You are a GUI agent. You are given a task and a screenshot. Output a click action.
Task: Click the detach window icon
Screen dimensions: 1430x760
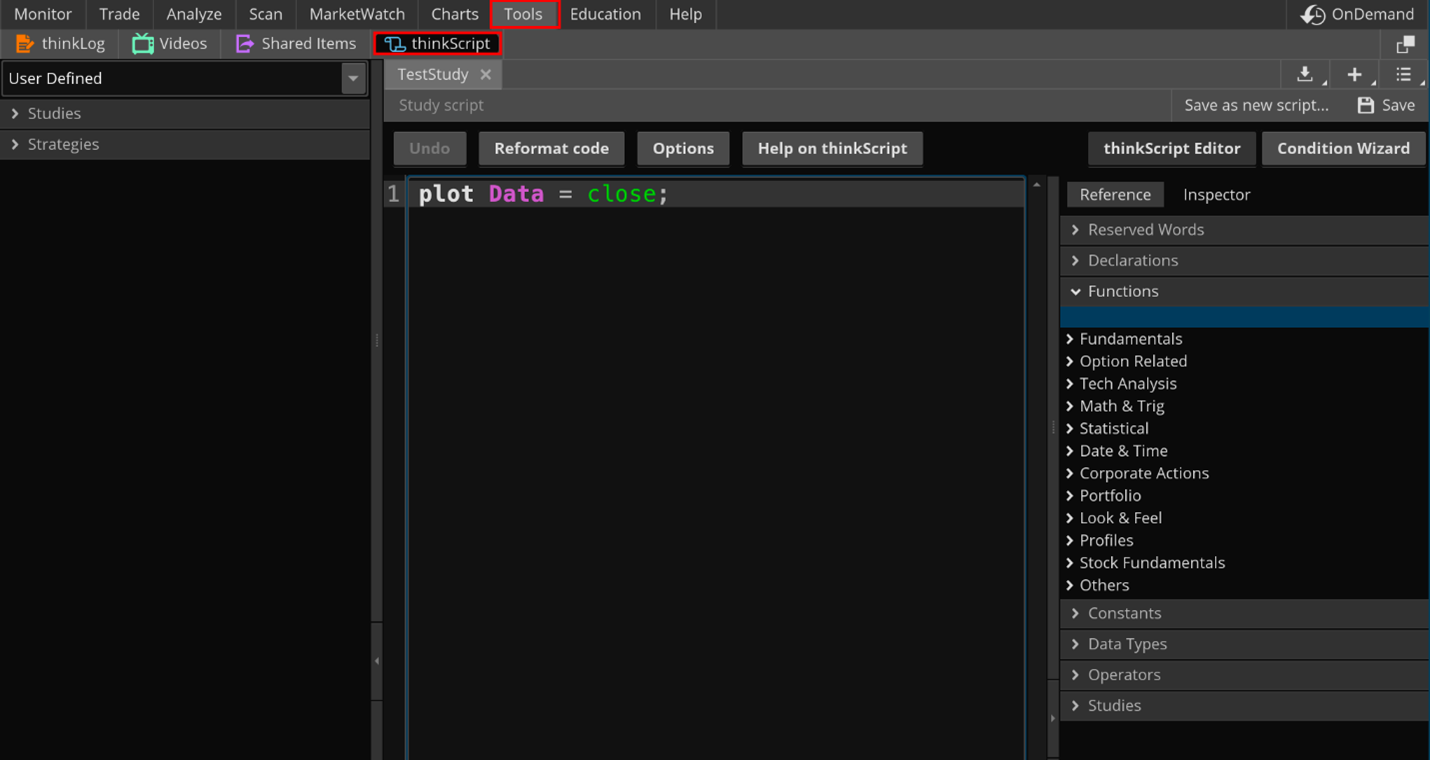pyautogui.click(x=1405, y=44)
